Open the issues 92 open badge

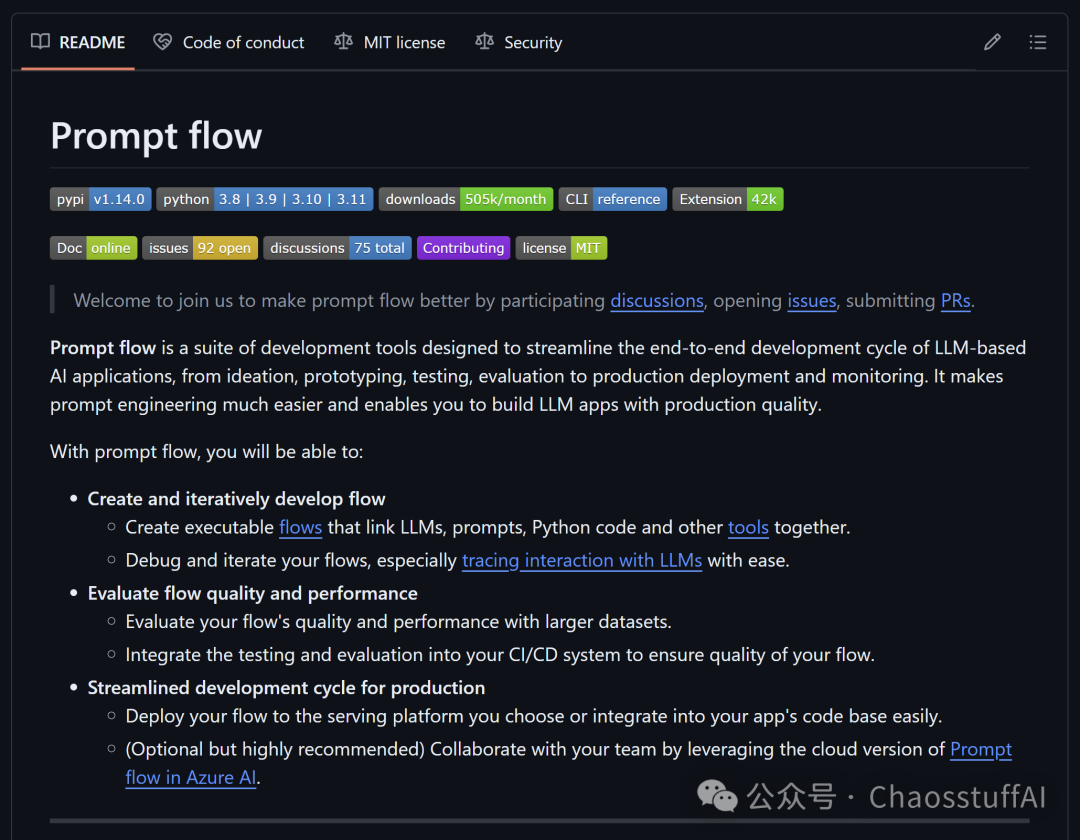point(200,248)
